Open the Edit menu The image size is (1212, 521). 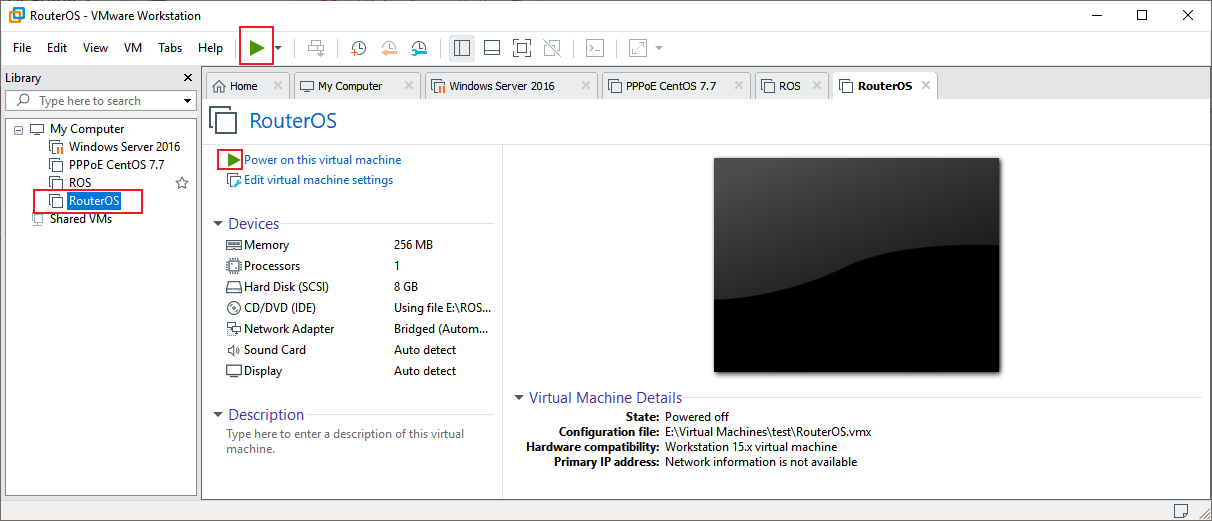57,48
